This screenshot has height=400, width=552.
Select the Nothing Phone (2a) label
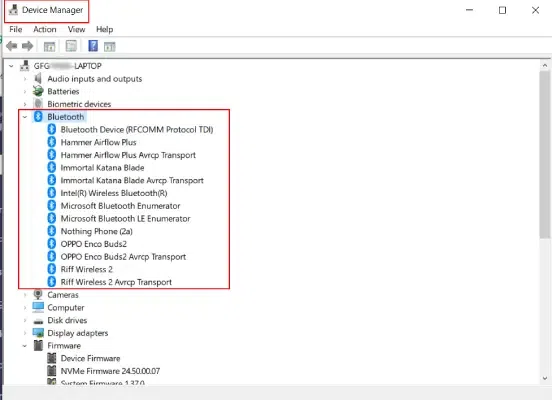click(x=96, y=231)
